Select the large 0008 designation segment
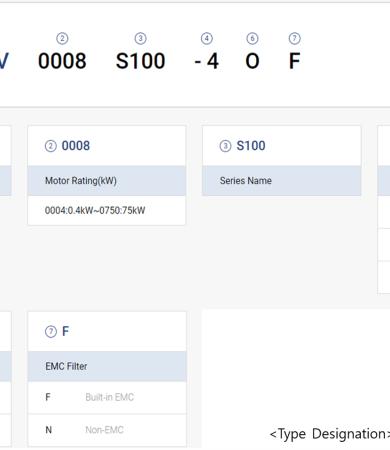390x450 pixels. coord(62,61)
